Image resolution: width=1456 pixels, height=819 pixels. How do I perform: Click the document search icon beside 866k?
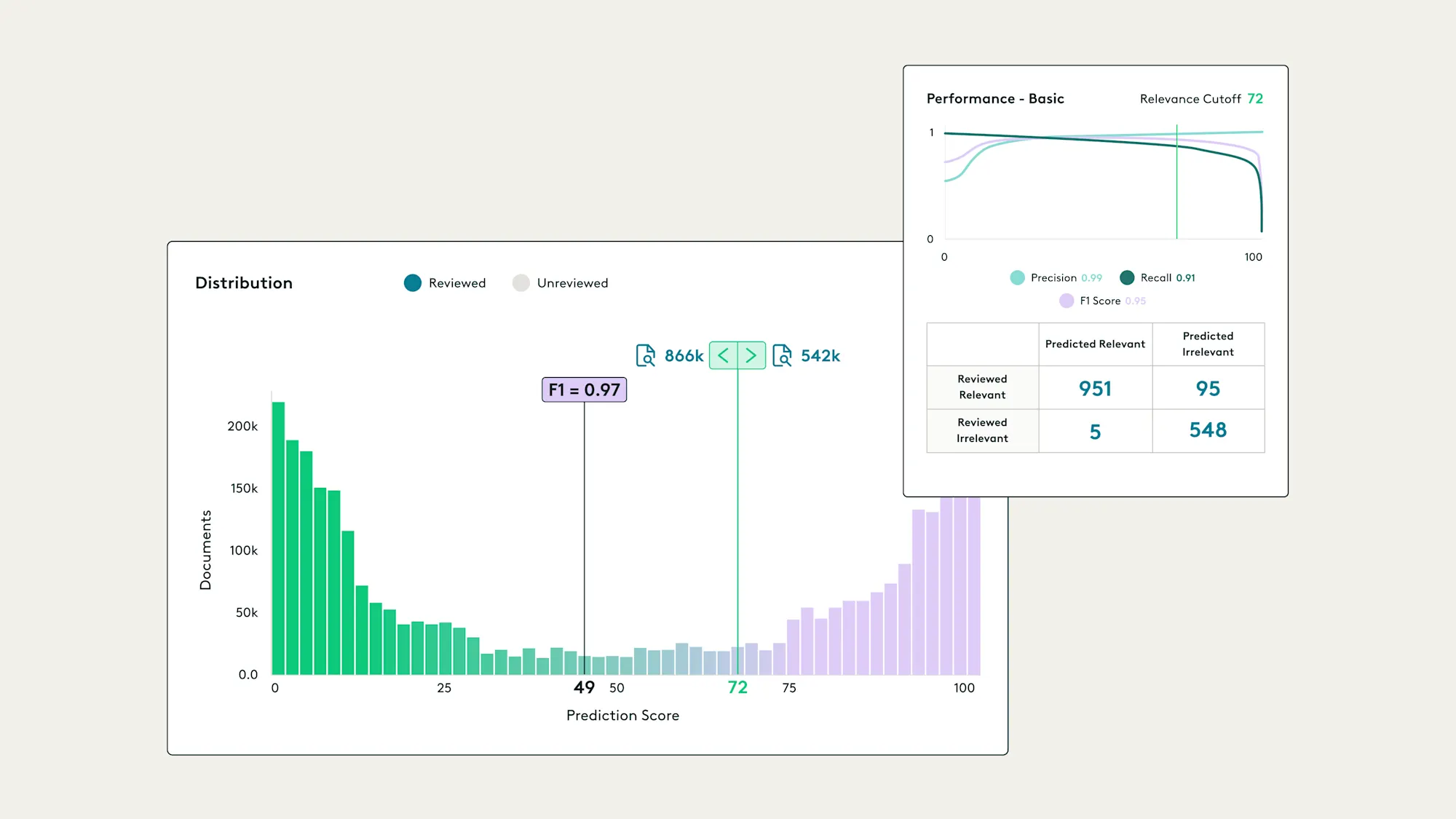pos(645,355)
